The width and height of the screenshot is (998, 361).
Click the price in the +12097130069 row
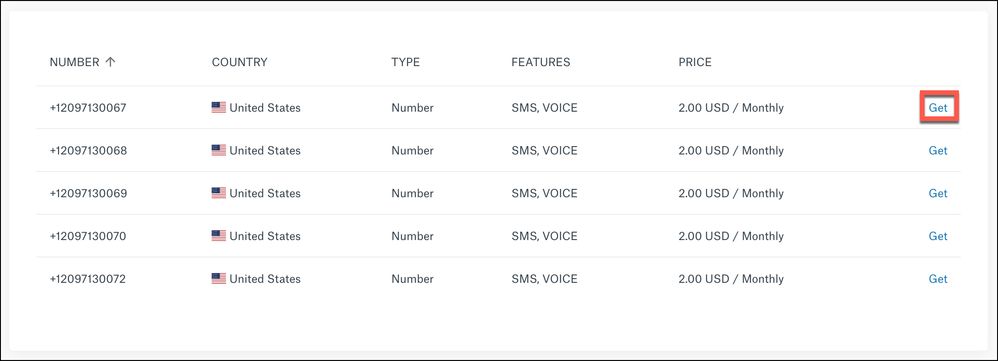(731, 193)
